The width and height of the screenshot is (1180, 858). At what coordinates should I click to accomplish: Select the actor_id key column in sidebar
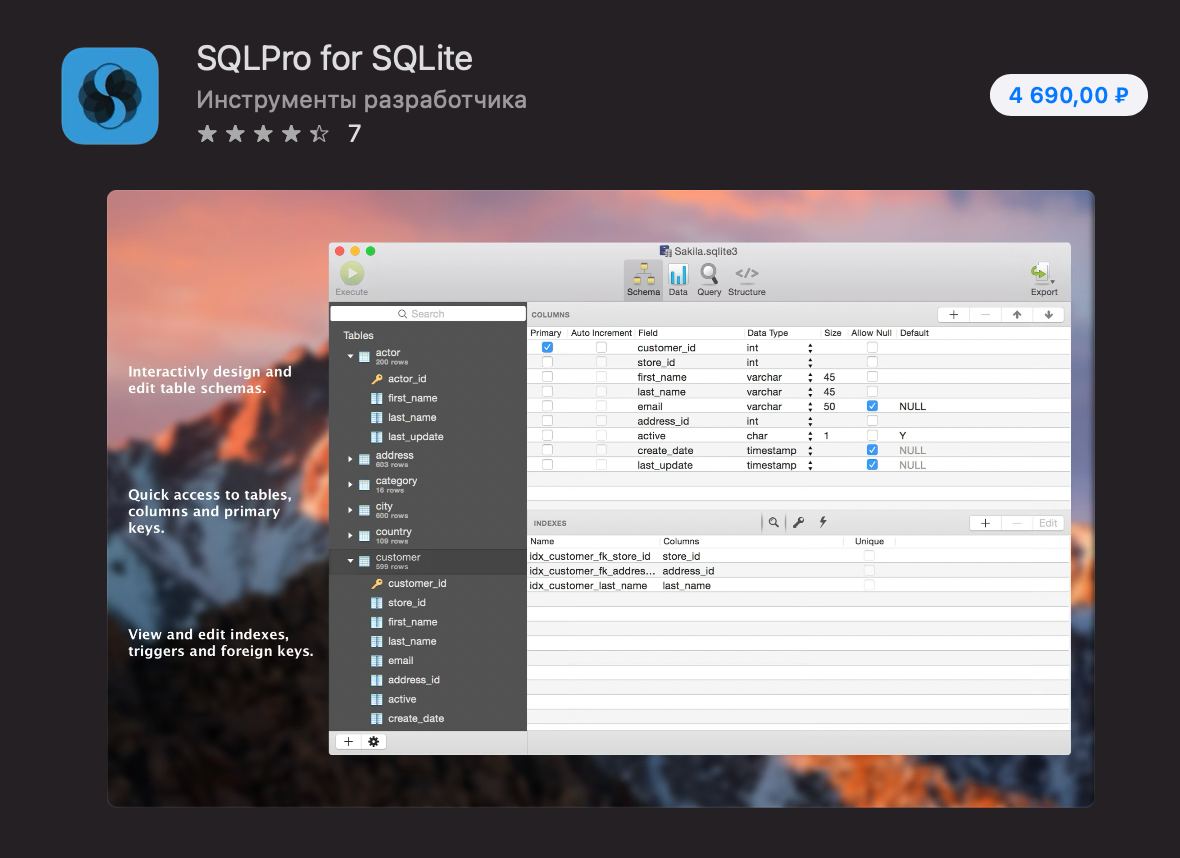click(407, 379)
